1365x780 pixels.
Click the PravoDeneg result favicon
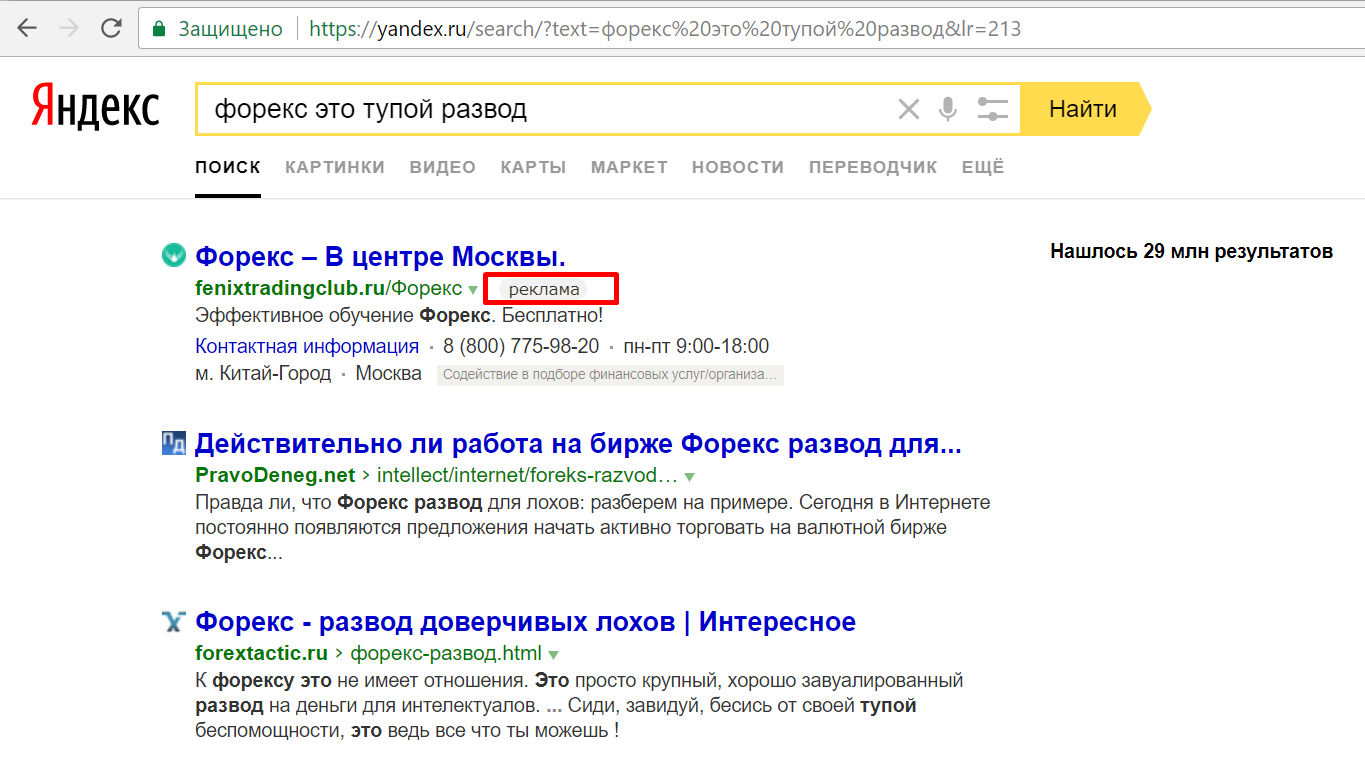174,443
